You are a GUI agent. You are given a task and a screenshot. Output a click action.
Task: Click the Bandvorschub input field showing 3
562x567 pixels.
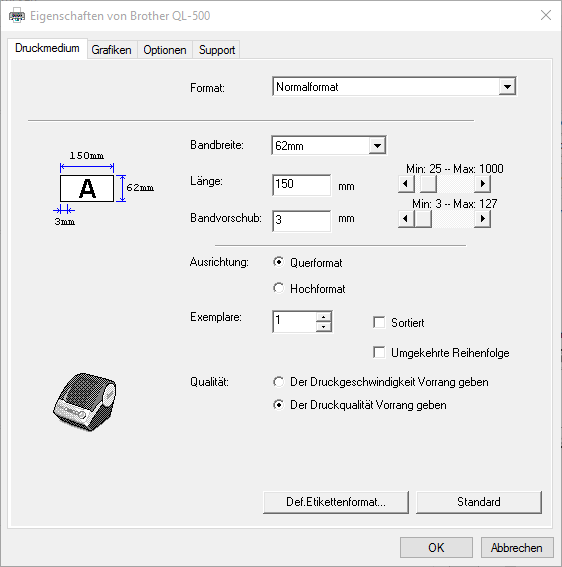pyautogui.click(x=302, y=220)
